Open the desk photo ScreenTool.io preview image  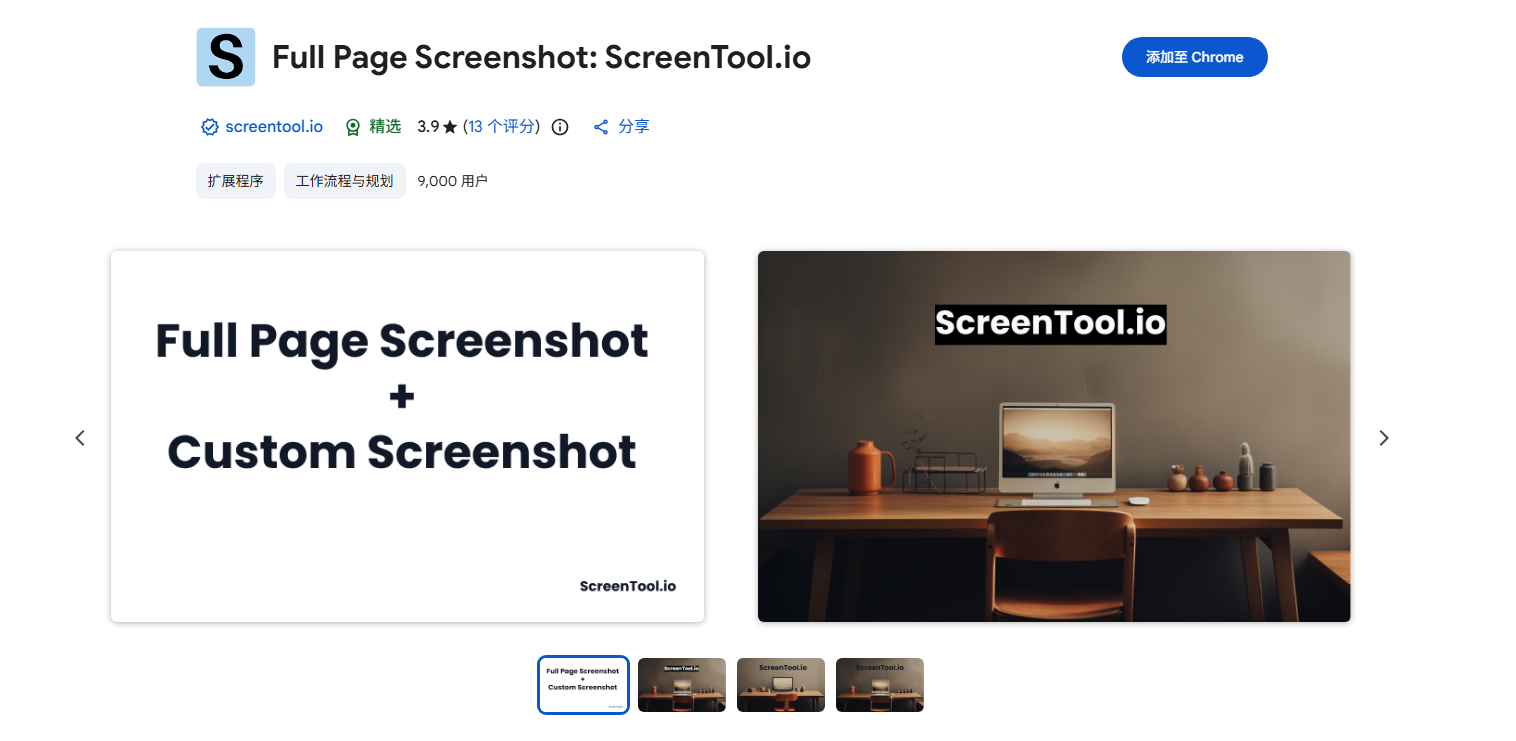point(1054,436)
